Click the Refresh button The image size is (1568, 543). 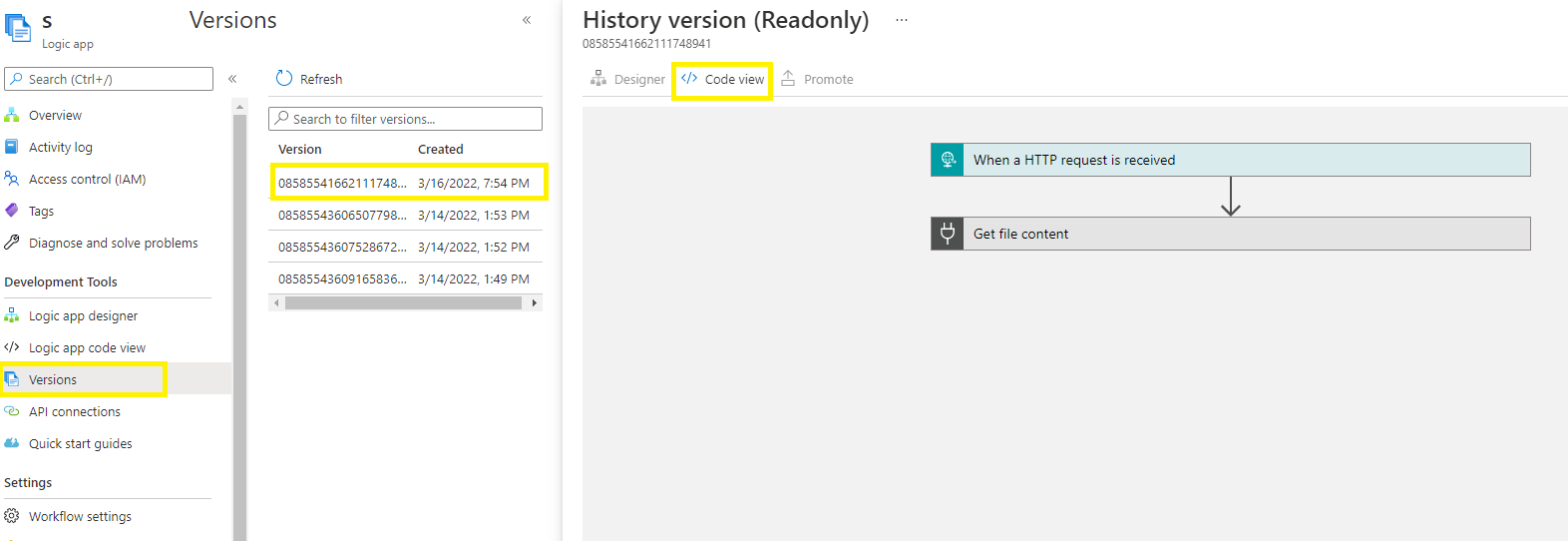(x=309, y=79)
